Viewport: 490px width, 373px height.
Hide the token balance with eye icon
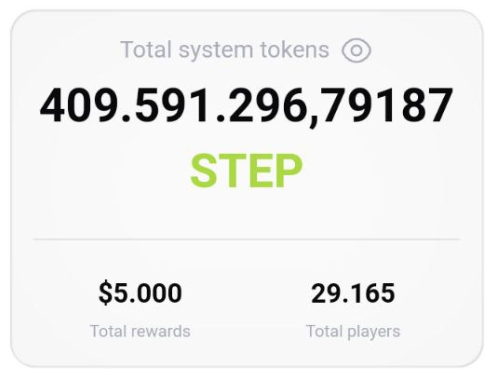click(356, 50)
